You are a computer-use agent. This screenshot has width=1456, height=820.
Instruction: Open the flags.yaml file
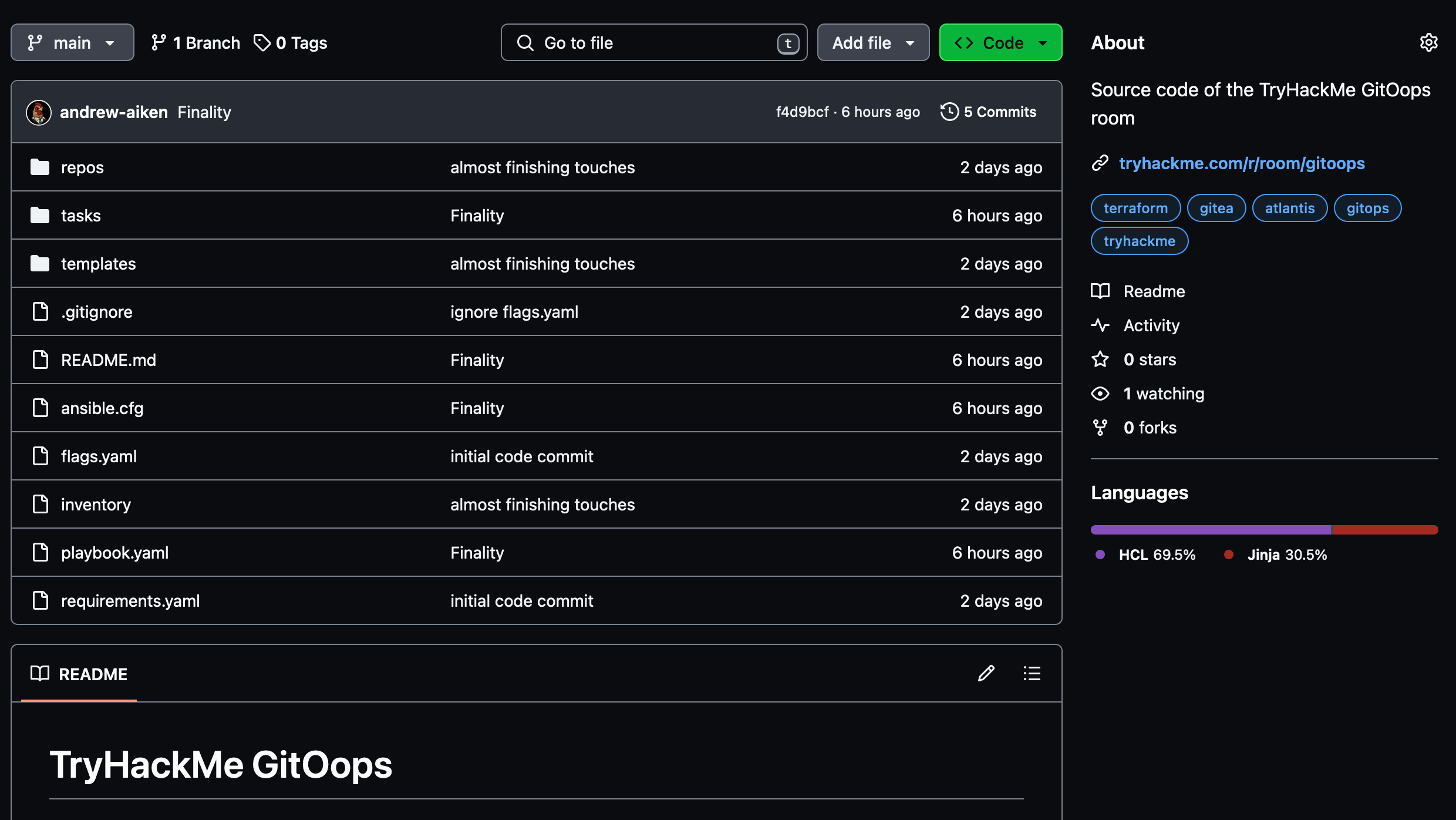pyautogui.click(x=99, y=456)
